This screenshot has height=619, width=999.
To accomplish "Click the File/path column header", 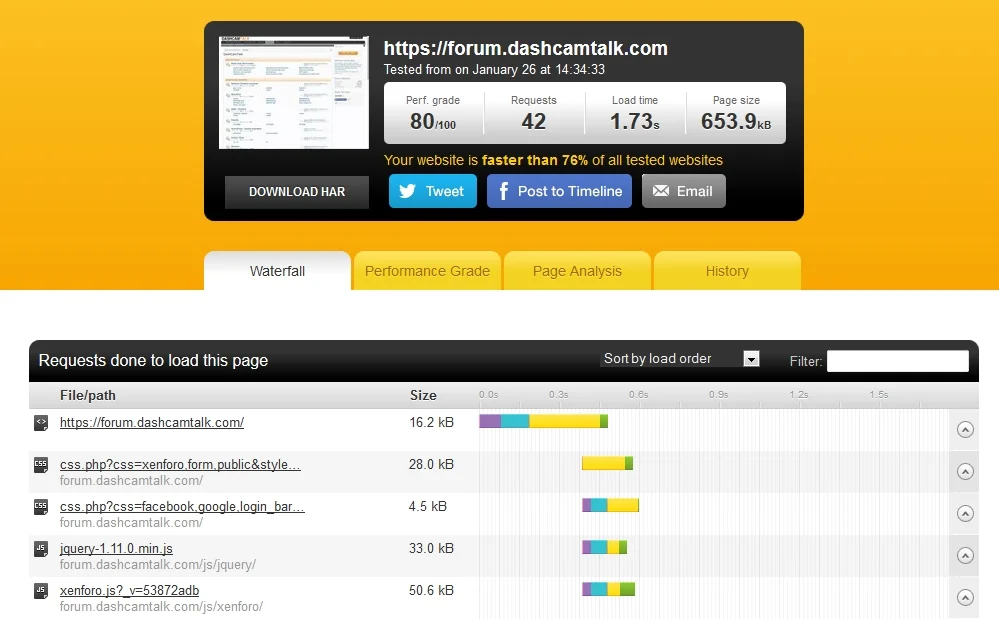I will 88,395.
